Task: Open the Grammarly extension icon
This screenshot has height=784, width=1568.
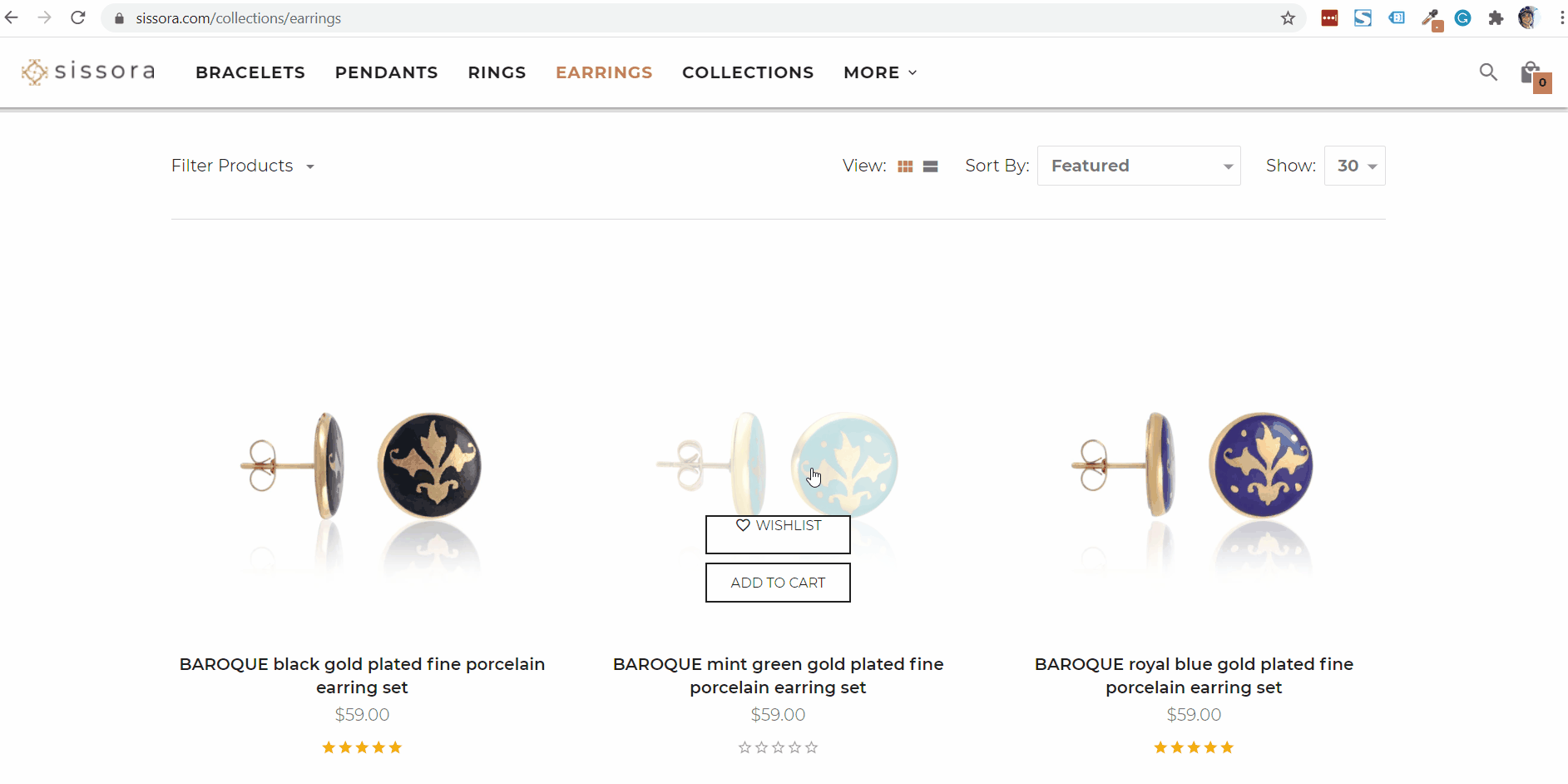Action: tap(1464, 17)
